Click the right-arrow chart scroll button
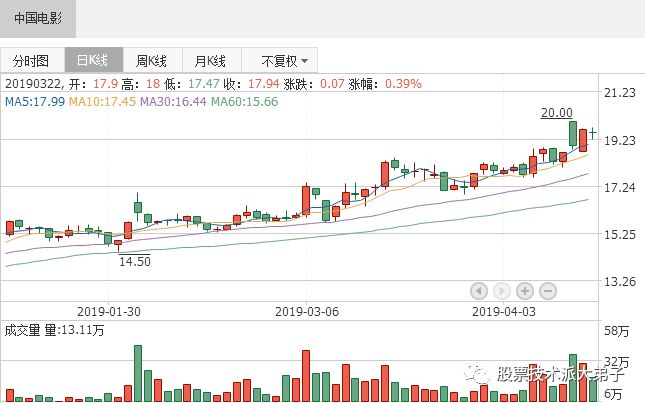 click(502, 291)
